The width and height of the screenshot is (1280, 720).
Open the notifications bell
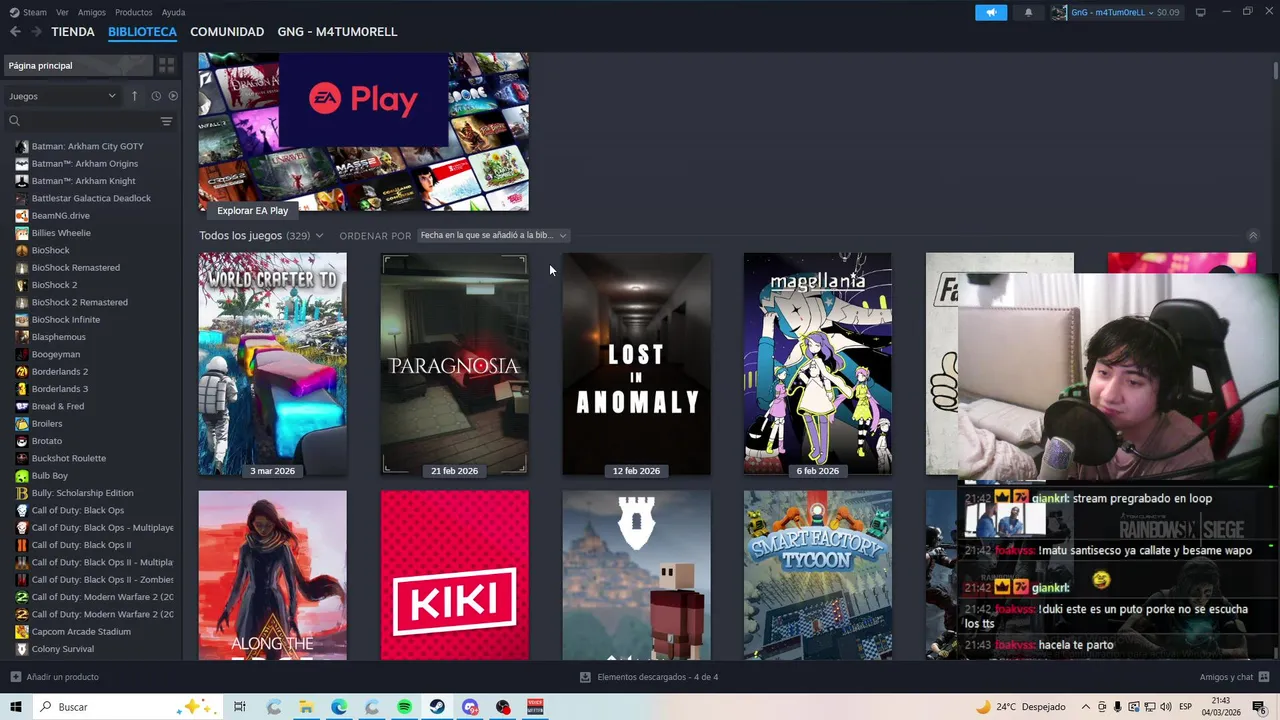click(1028, 12)
